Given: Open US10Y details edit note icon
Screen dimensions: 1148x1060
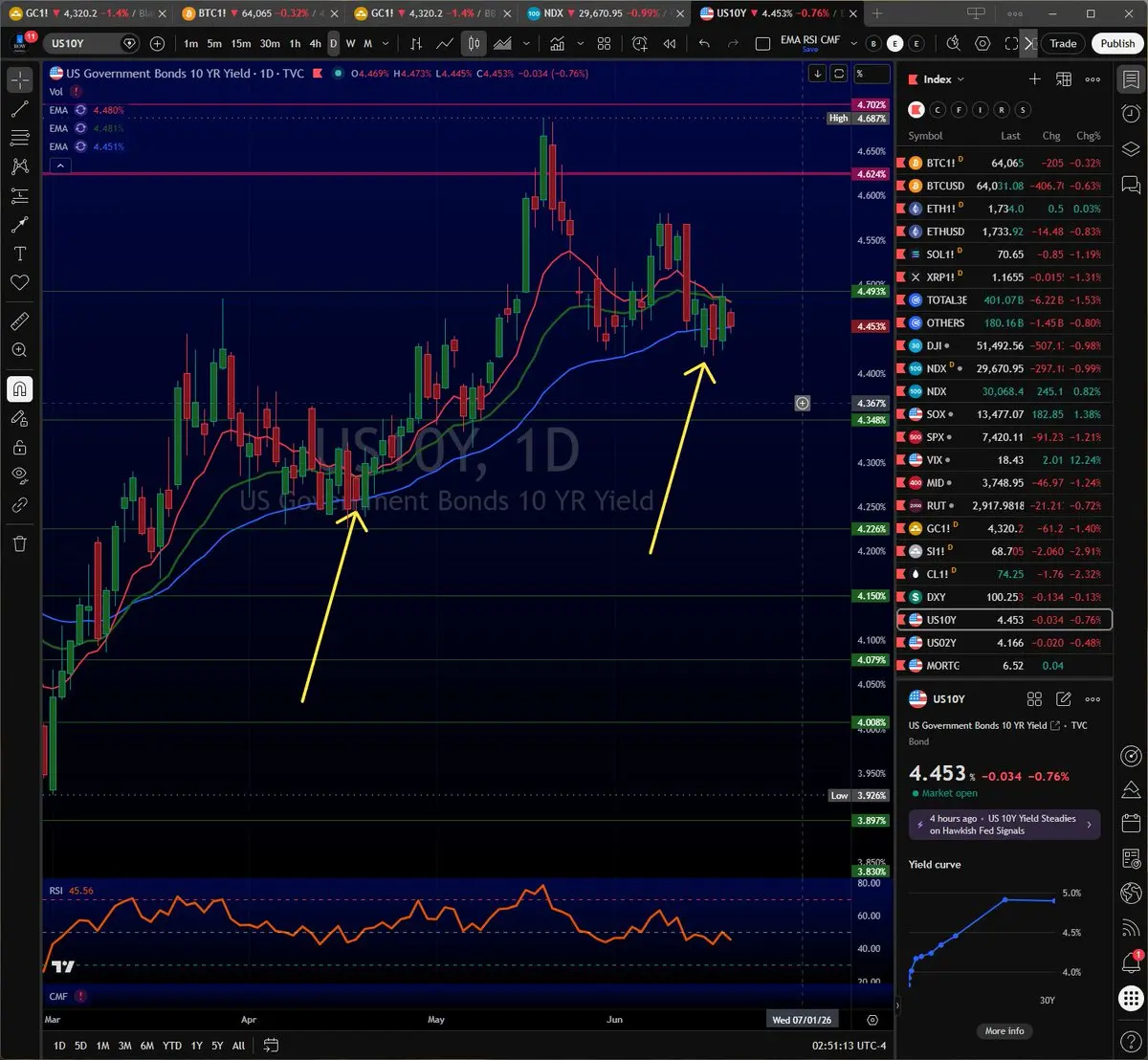Looking at the screenshot, I should (1063, 699).
